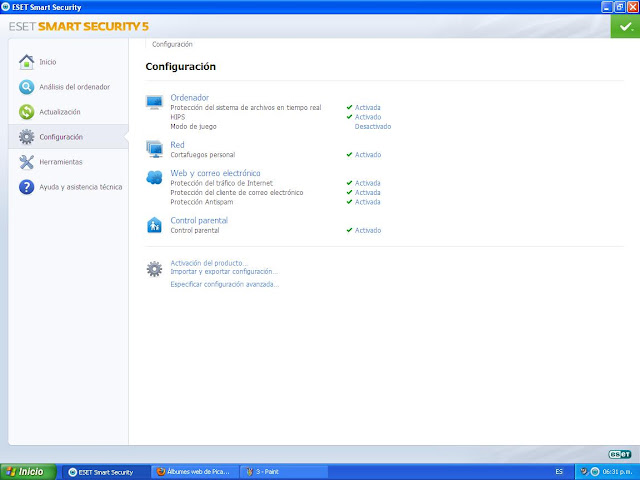Click the Windows Inicio start button
This screenshot has height=480, width=640.
[x=28, y=472]
